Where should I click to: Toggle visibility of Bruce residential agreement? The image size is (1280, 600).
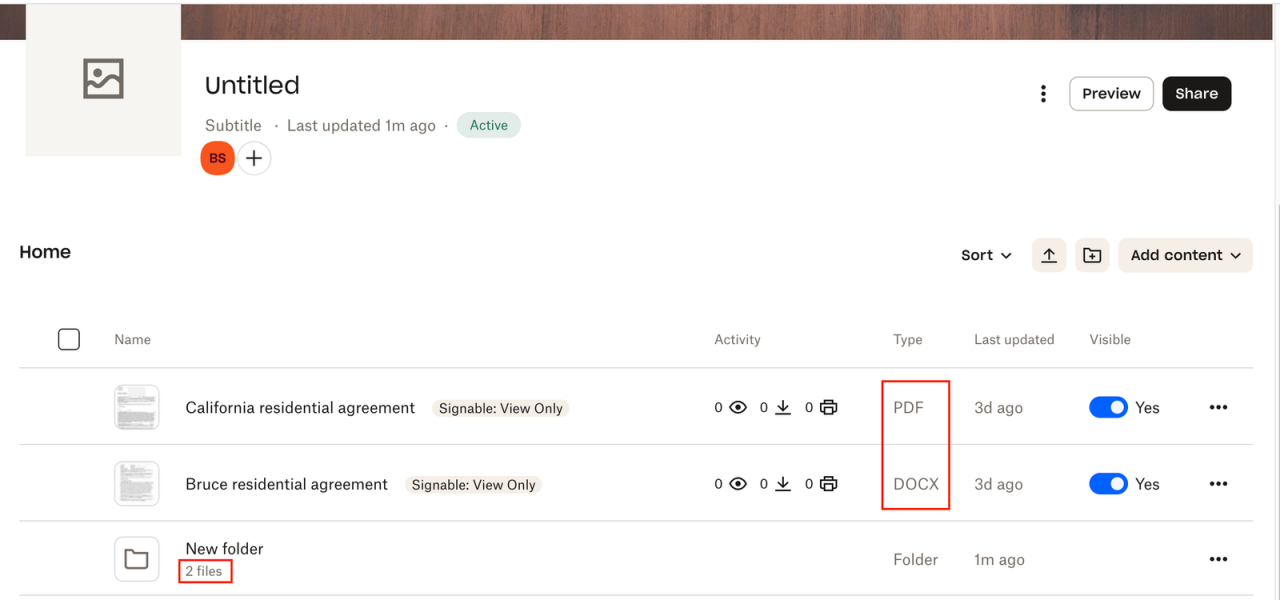tap(1108, 484)
